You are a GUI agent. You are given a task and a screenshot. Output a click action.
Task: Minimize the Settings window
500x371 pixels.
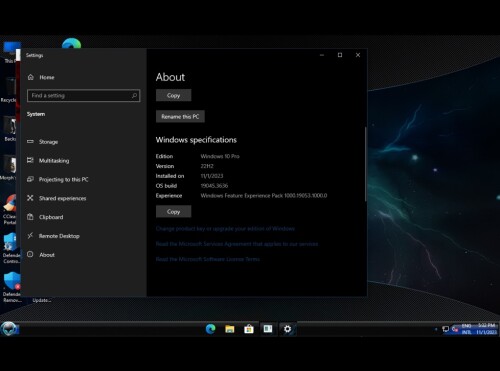pos(322,55)
